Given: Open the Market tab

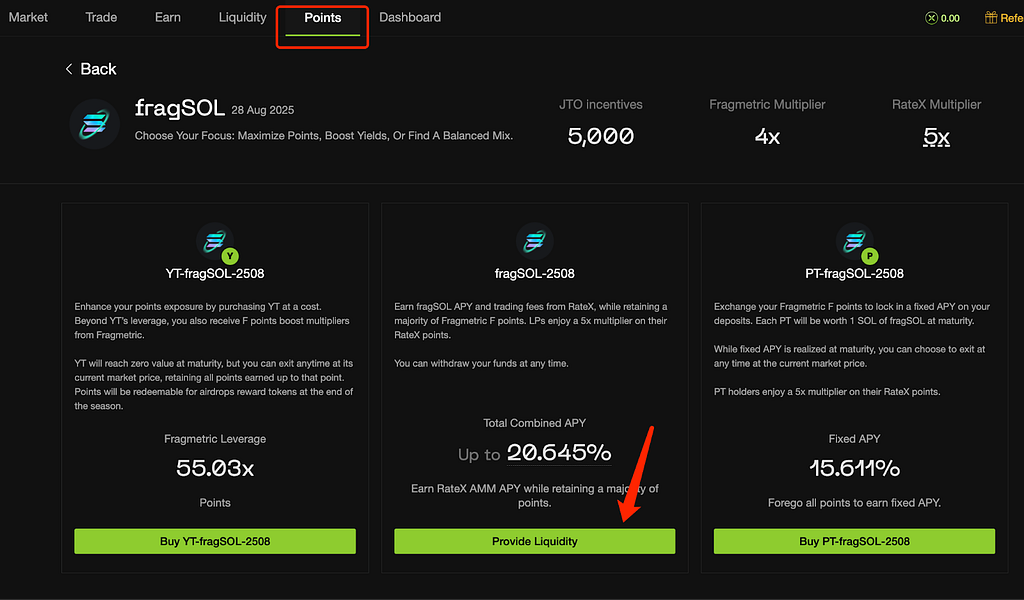Looking at the screenshot, I should [x=28, y=18].
